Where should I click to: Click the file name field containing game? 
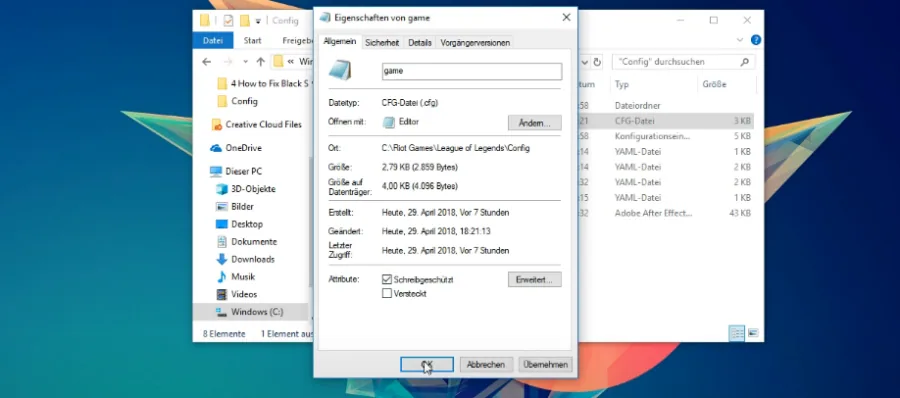tap(472, 71)
